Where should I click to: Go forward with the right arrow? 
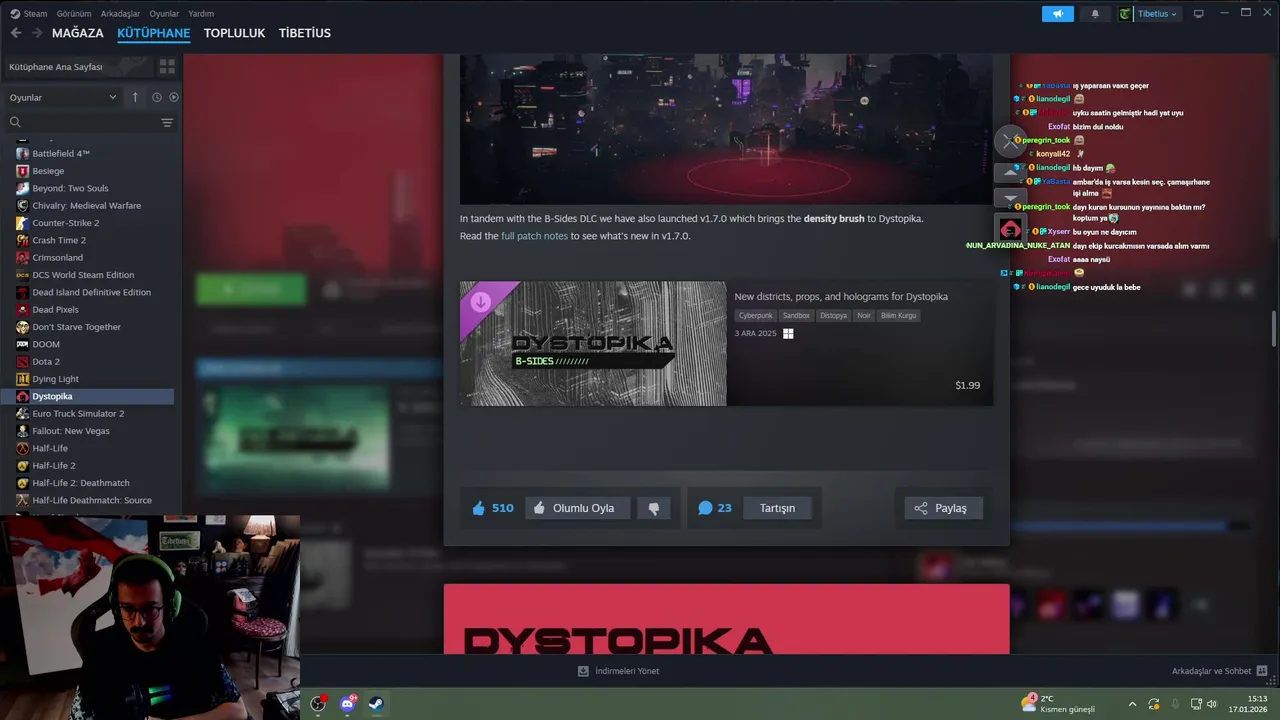pos(36,33)
